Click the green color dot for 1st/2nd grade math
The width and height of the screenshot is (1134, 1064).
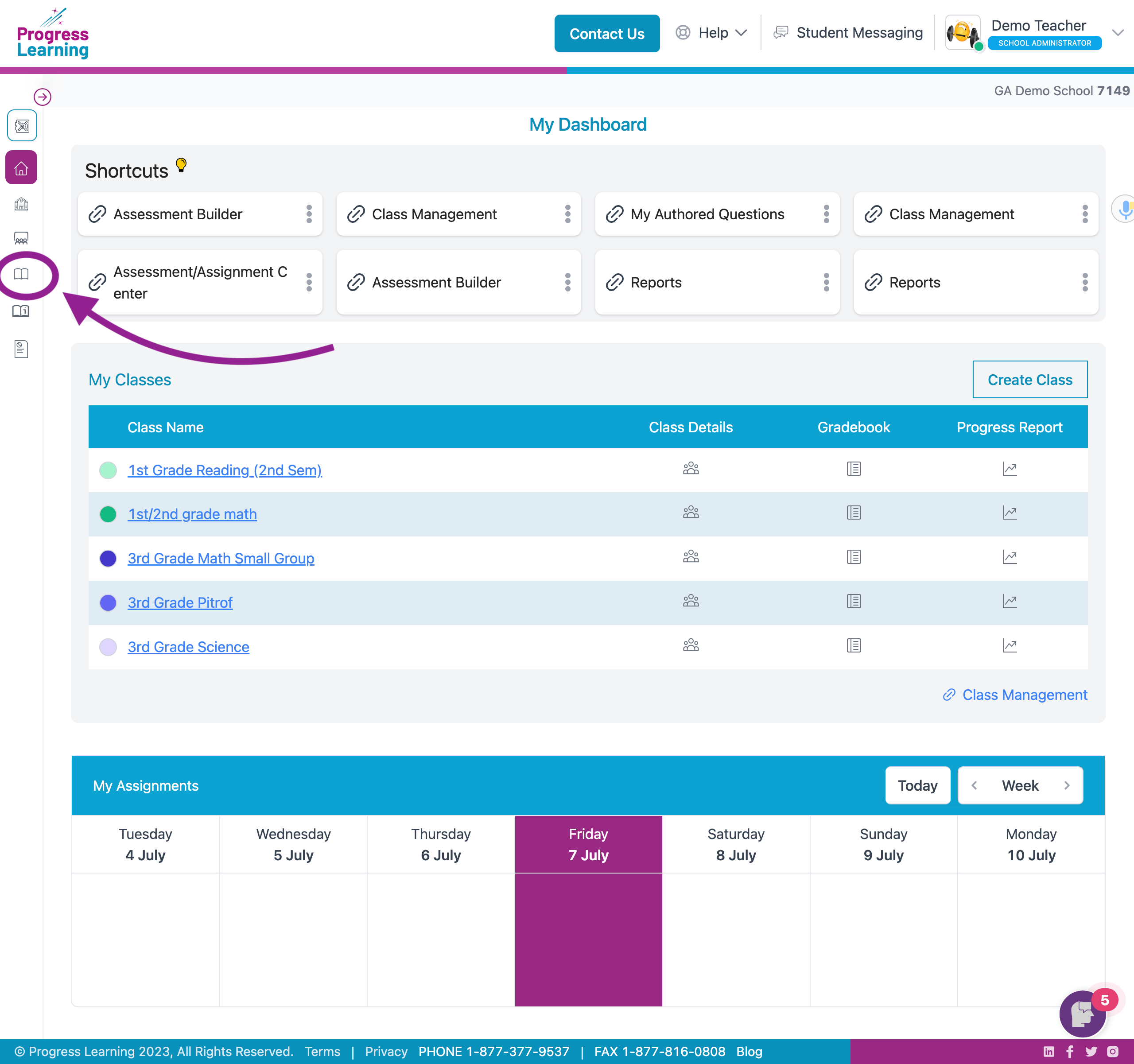coord(108,515)
